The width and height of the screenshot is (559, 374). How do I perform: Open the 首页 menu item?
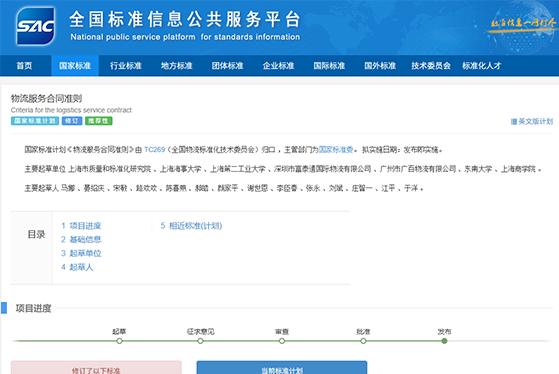[x=24, y=66]
